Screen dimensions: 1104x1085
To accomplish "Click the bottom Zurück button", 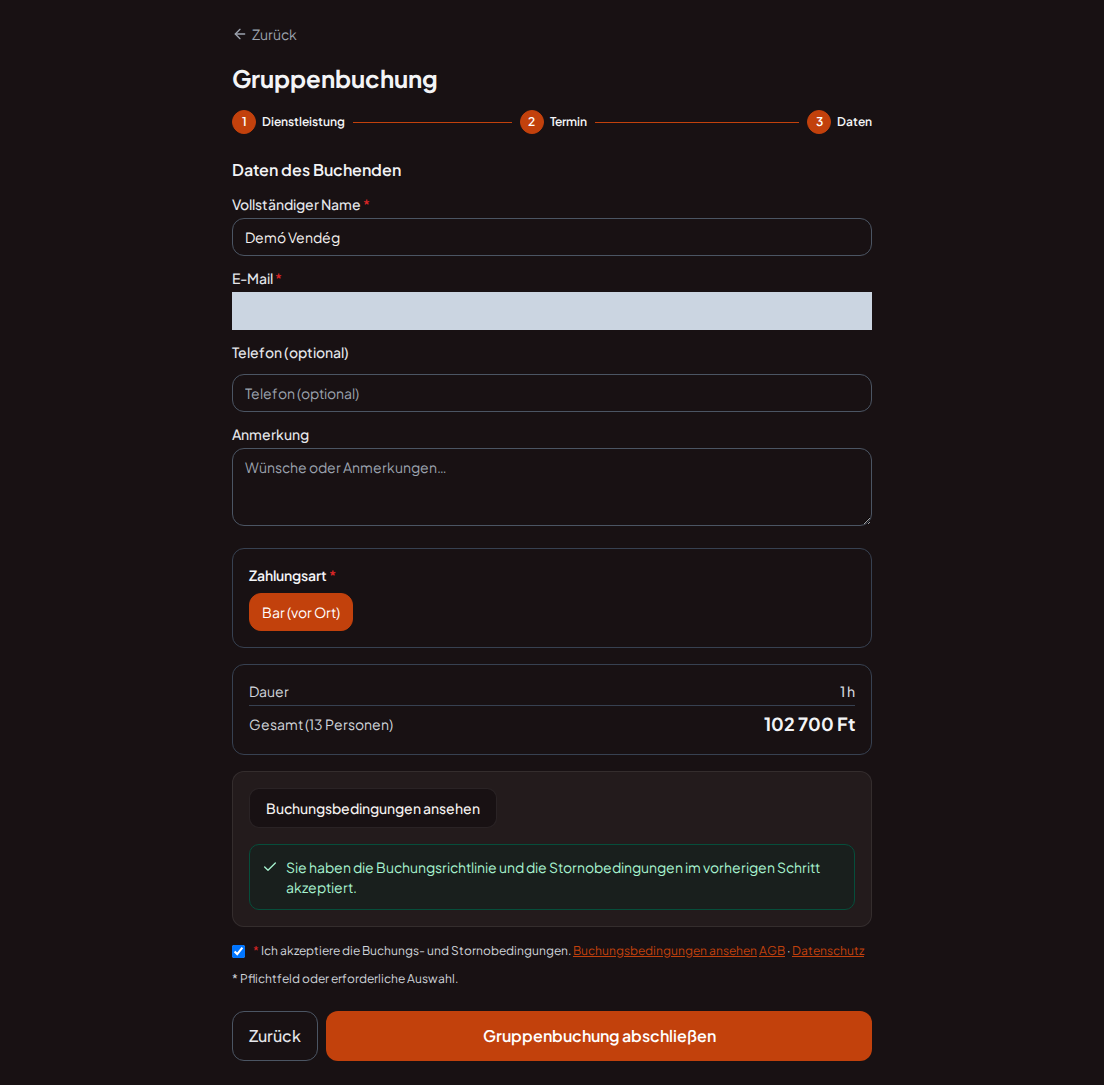I will click(275, 1036).
